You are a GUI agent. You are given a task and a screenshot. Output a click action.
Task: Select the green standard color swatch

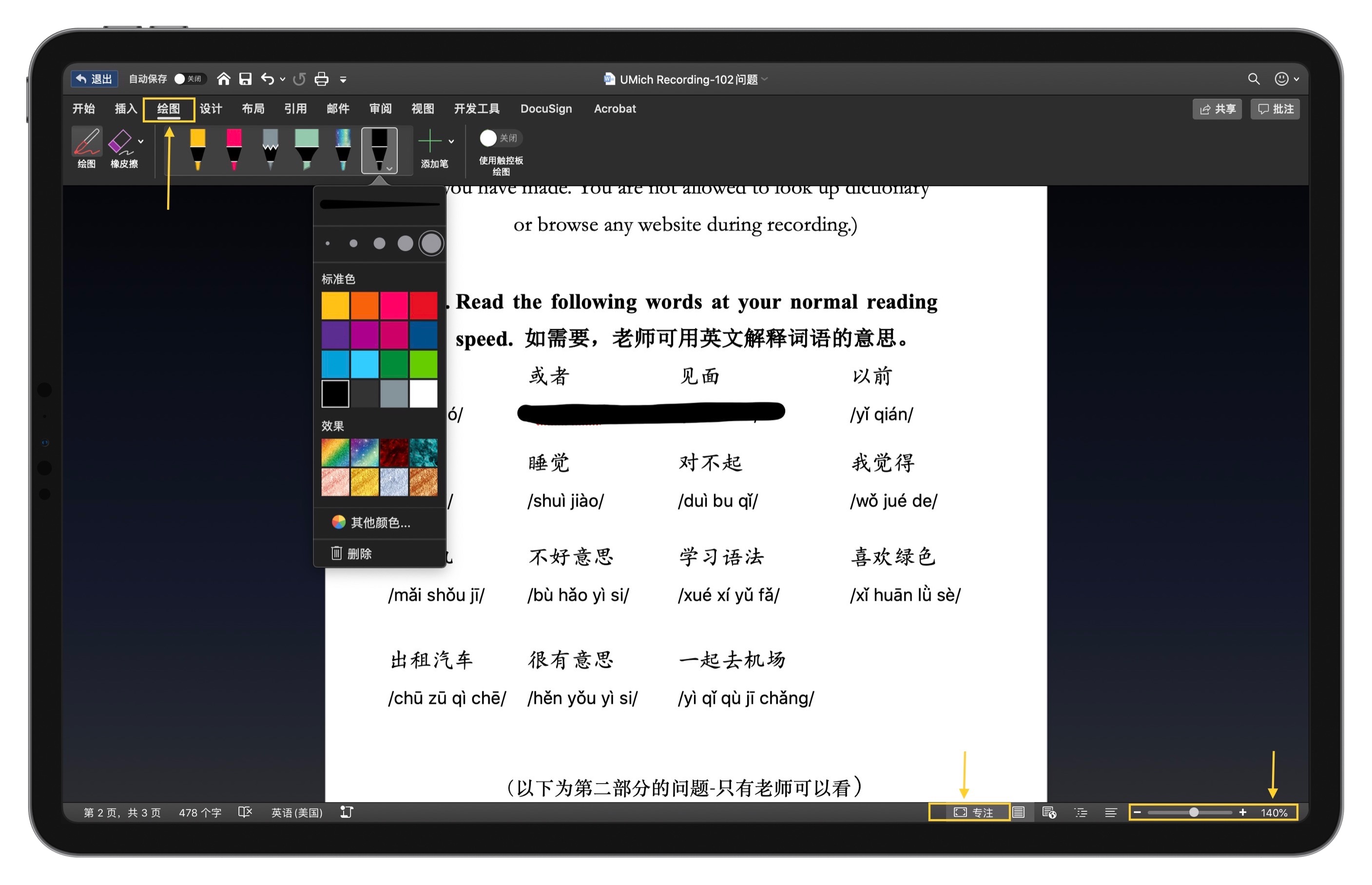pos(394,364)
